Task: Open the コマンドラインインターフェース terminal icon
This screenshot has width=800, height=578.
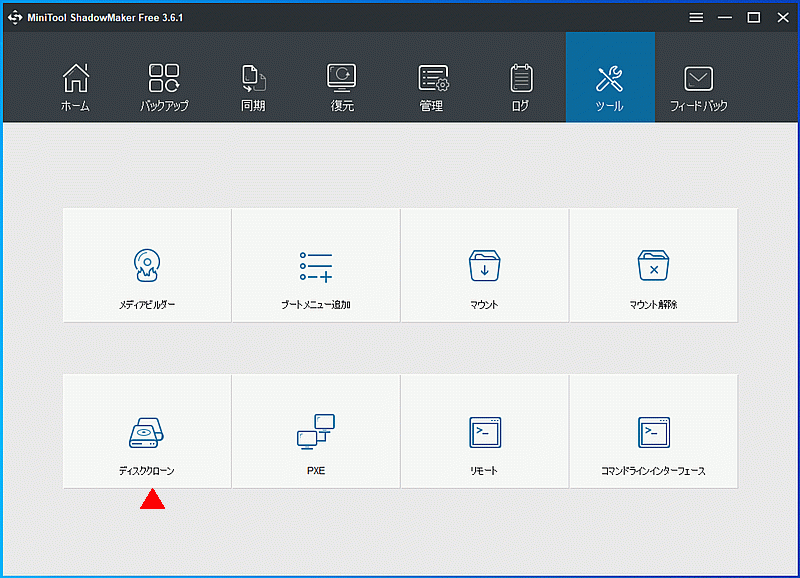Action: coord(654,433)
